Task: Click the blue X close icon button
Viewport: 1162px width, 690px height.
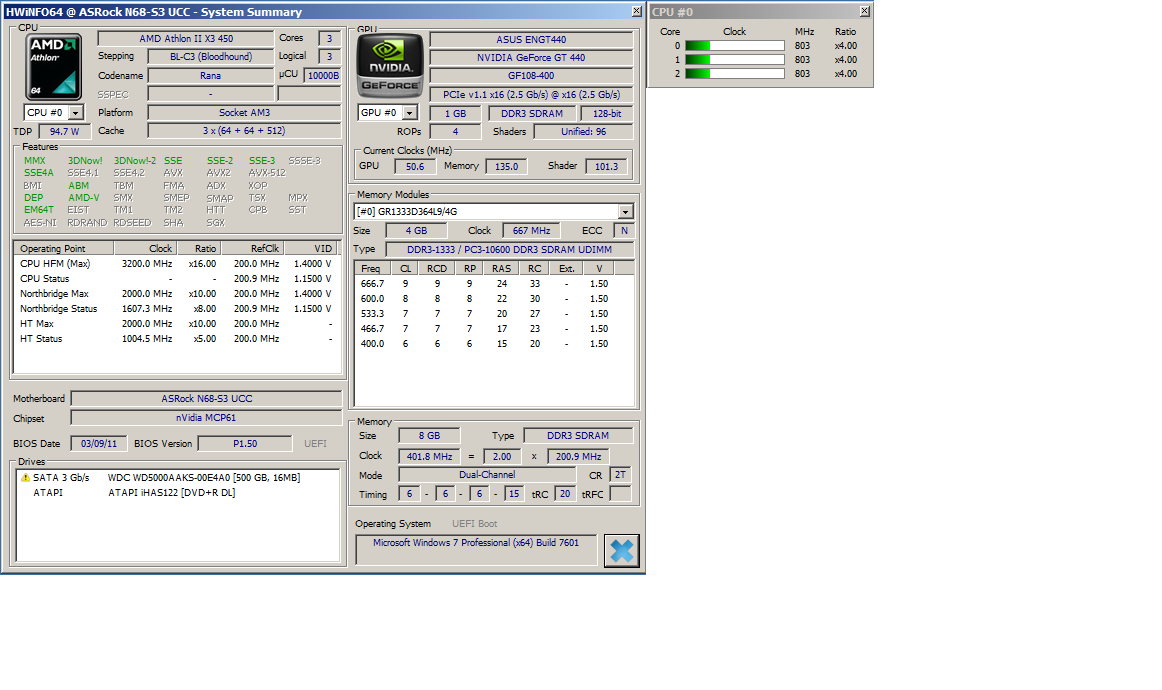Action: coord(621,551)
